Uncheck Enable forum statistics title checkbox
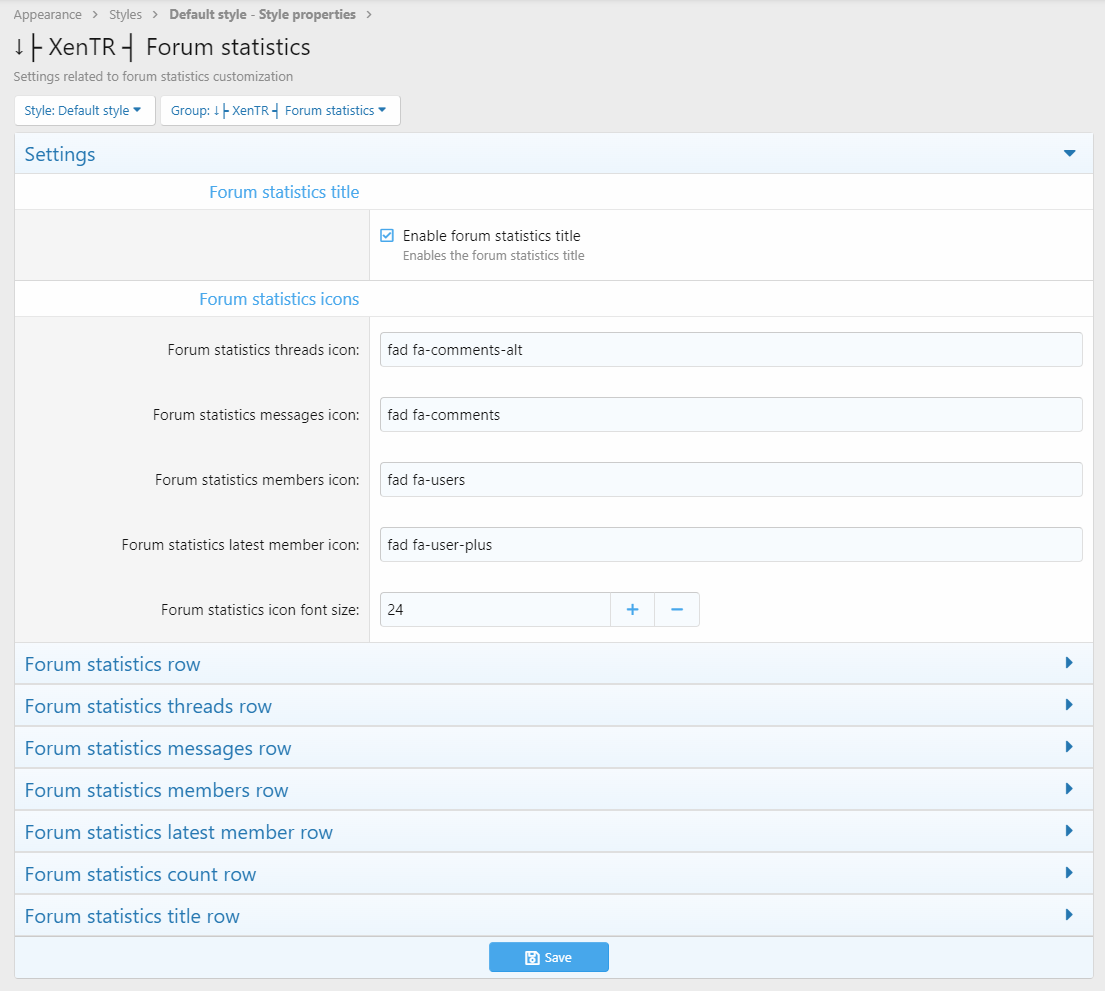Screen dimensions: 1105x991 tap(387, 236)
